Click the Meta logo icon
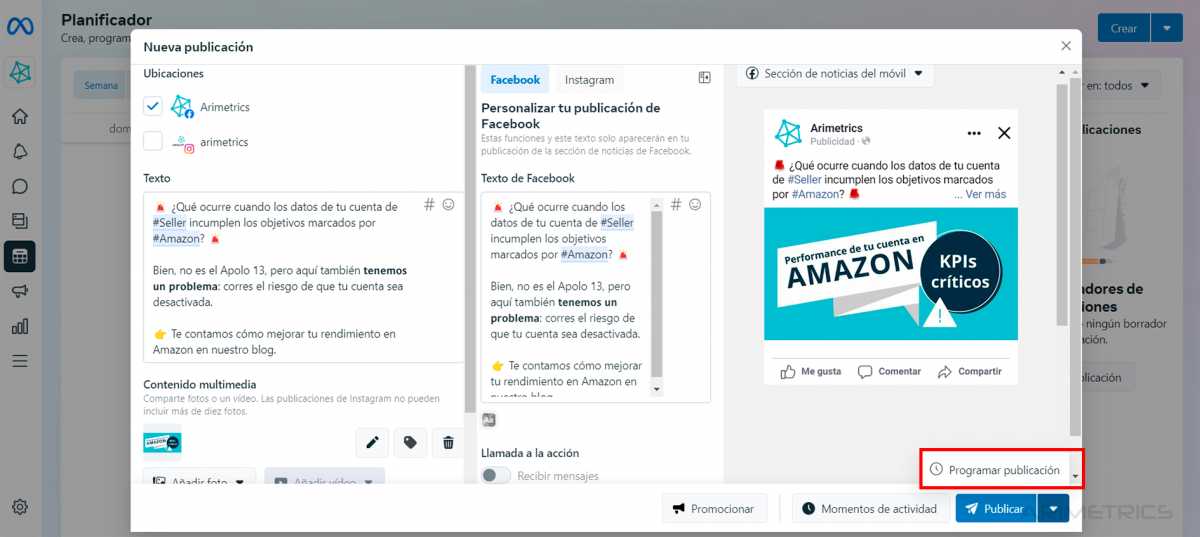The width and height of the screenshot is (1200, 537). (20, 27)
